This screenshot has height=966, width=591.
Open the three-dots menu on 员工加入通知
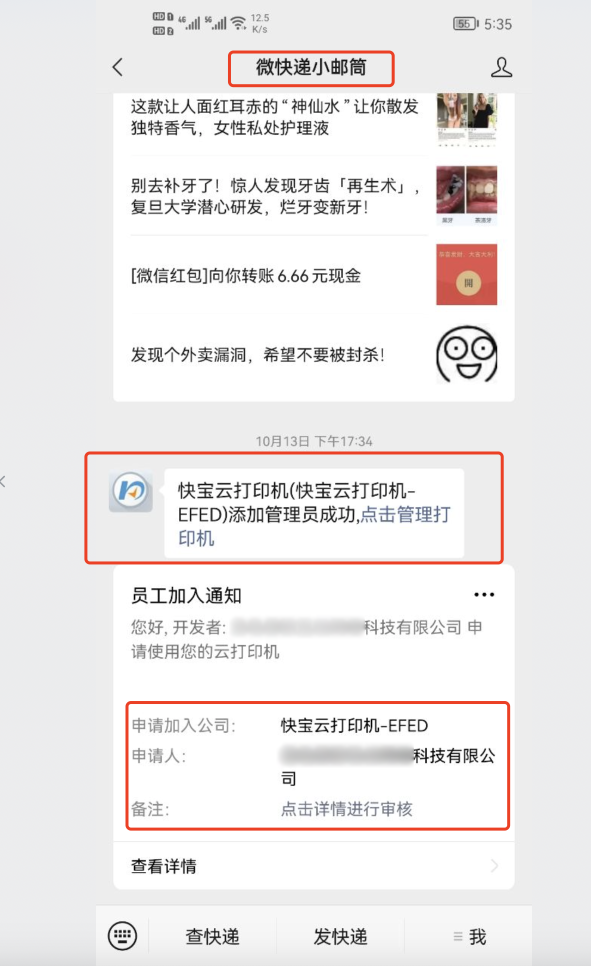[x=484, y=595]
